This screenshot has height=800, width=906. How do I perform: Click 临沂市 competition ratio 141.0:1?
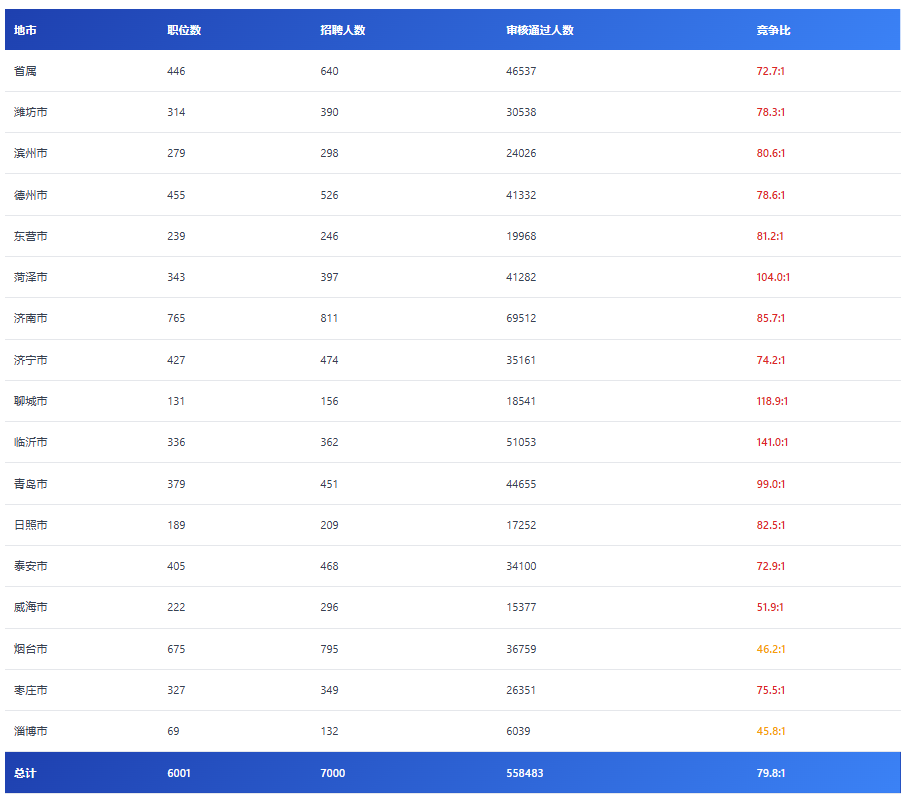pyautogui.click(x=773, y=442)
